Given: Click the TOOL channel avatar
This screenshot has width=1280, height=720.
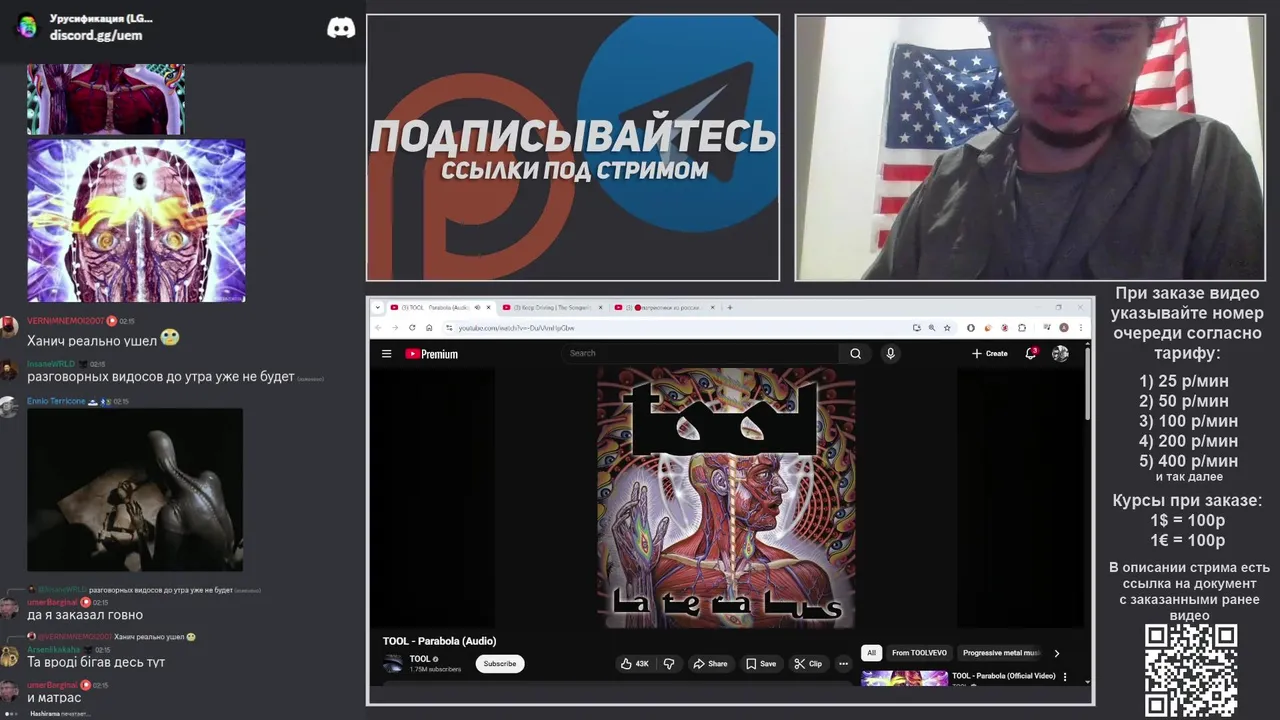Looking at the screenshot, I should coord(393,663).
